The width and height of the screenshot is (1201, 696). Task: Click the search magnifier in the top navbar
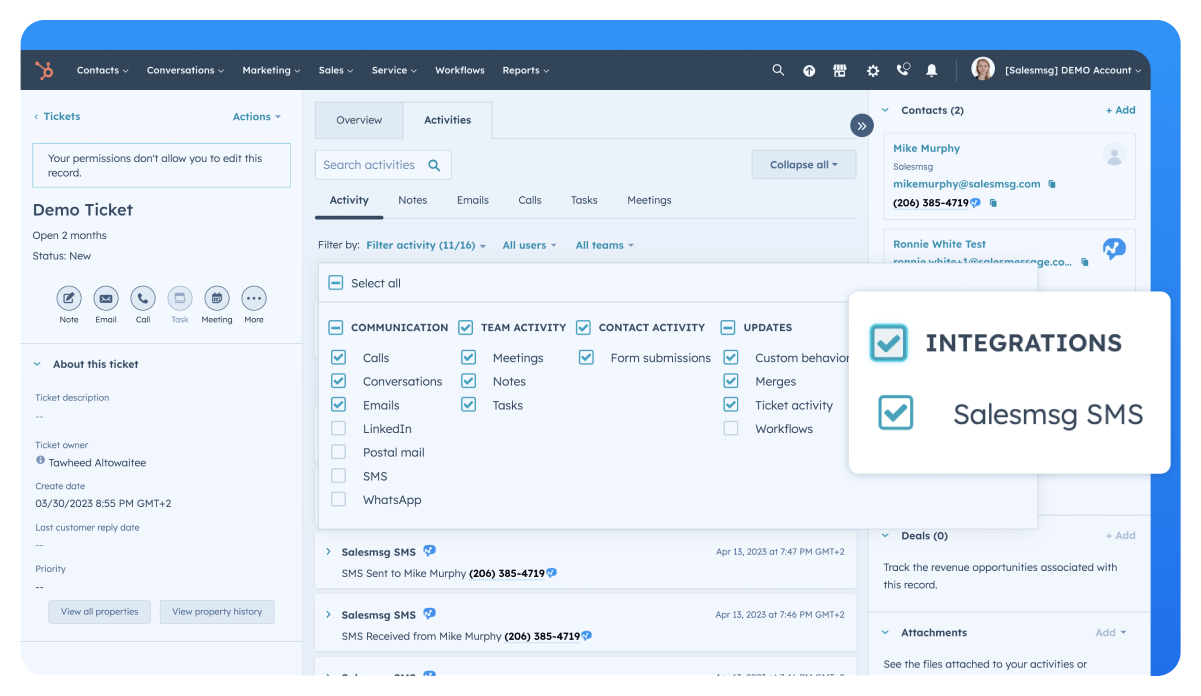(x=778, y=70)
